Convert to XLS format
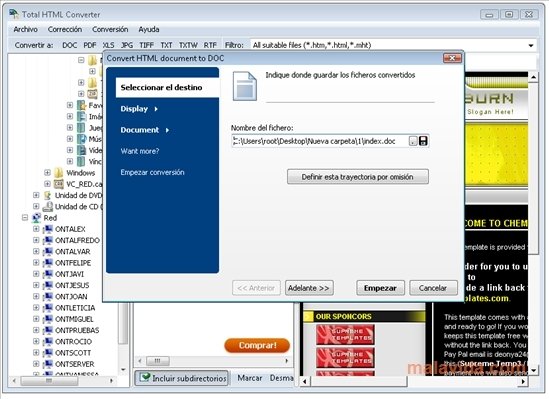 [109, 45]
